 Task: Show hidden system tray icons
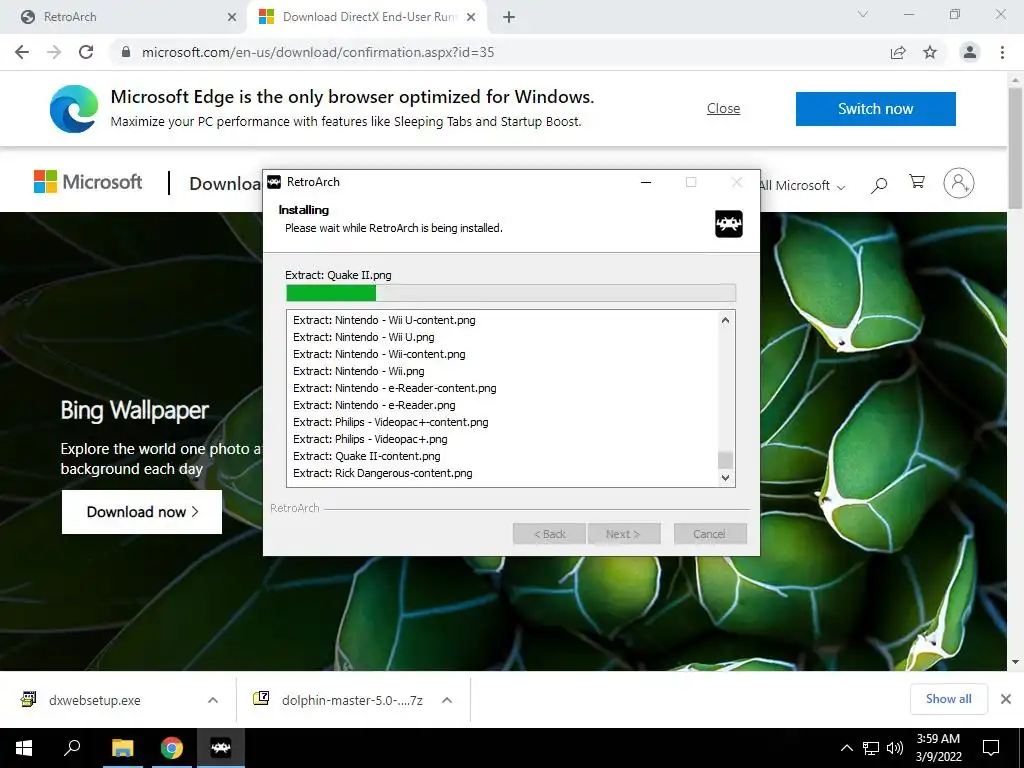tap(846, 748)
